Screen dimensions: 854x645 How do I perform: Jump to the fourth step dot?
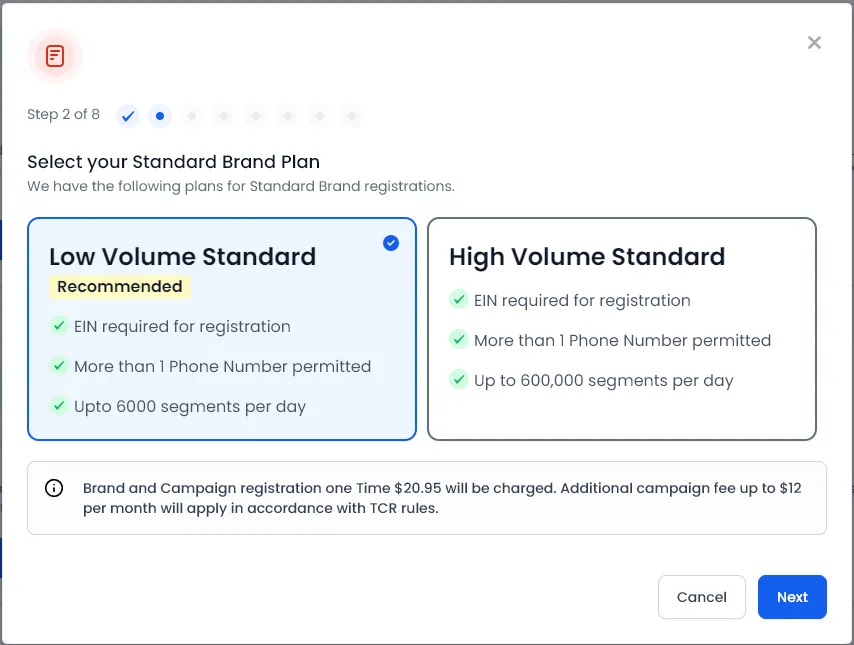(x=224, y=116)
